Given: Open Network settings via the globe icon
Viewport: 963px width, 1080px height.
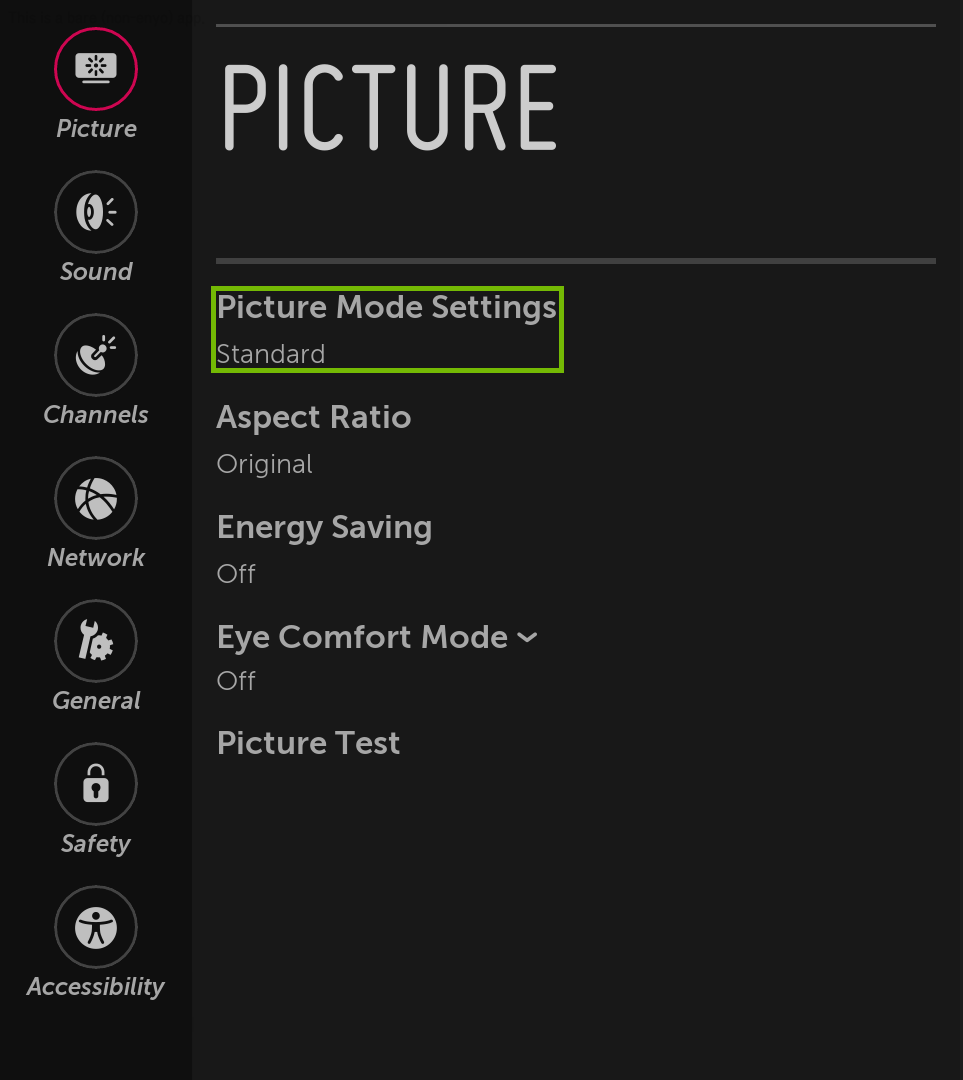Looking at the screenshot, I should pyautogui.click(x=95, y=498).
